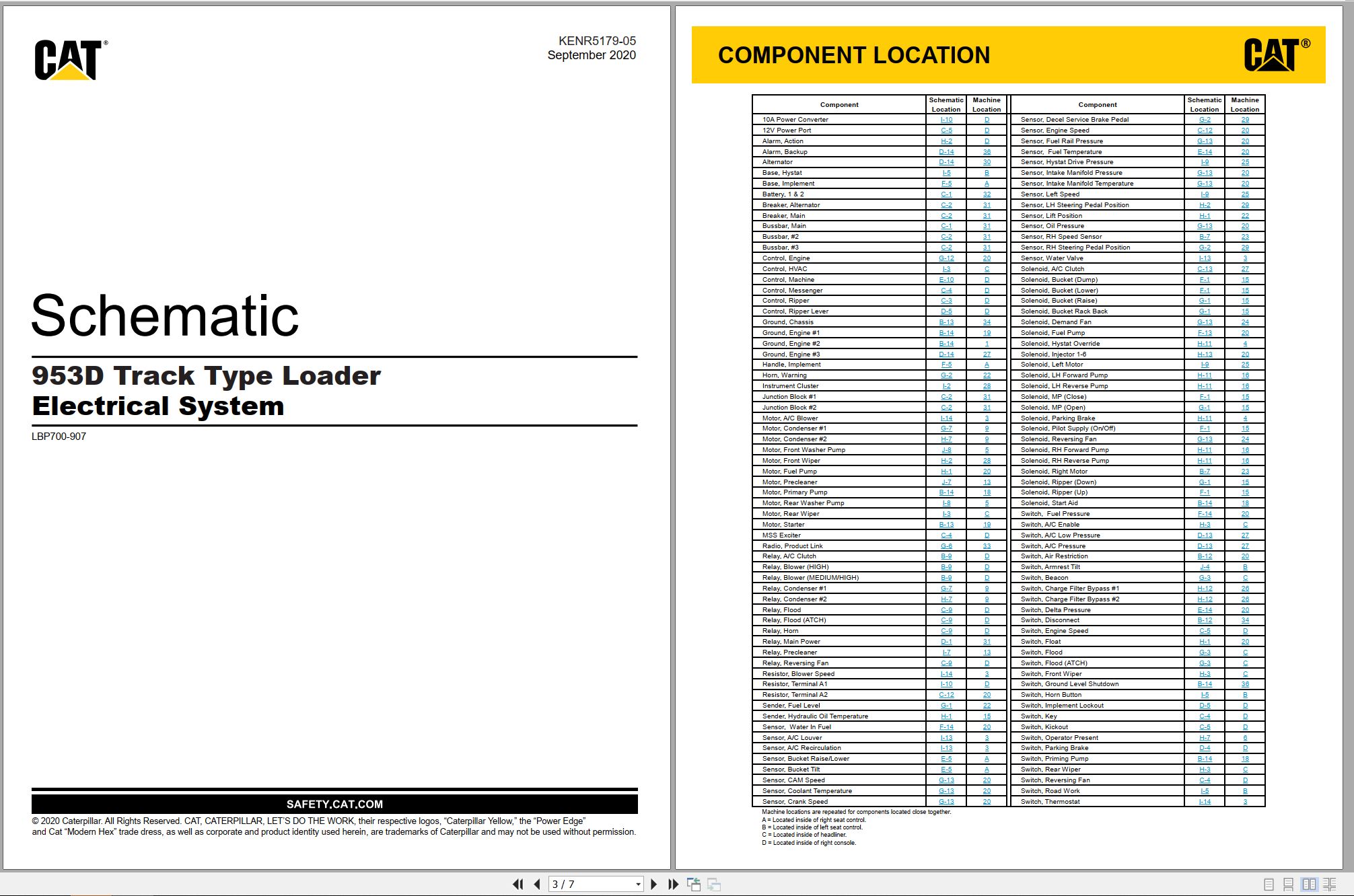Select the 'September 2020' date text
Viewport: 1354px width, 896px height.
point(592,55)
